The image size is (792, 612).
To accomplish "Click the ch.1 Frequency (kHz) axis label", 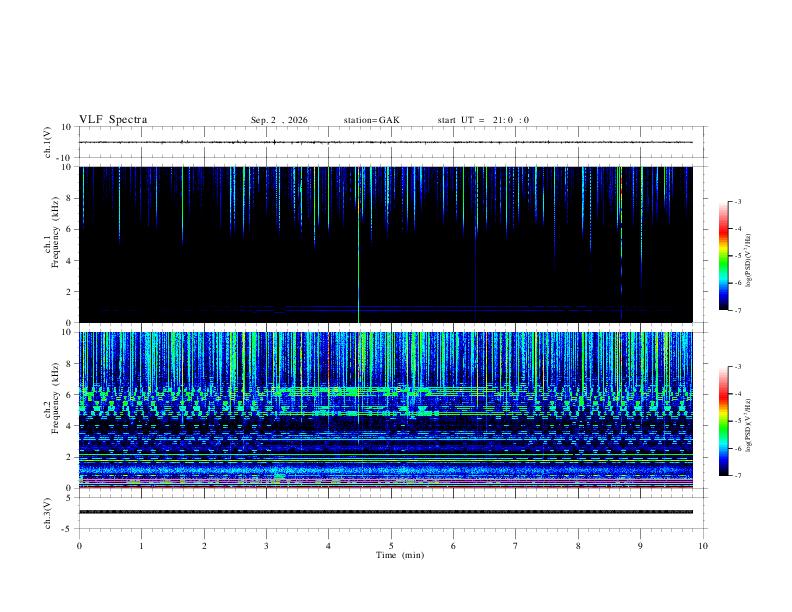I will coord(51,244).
